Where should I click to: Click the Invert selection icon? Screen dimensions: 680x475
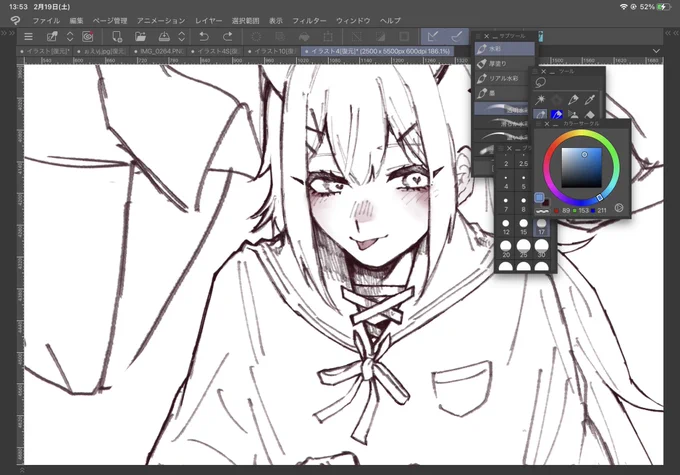380,37
